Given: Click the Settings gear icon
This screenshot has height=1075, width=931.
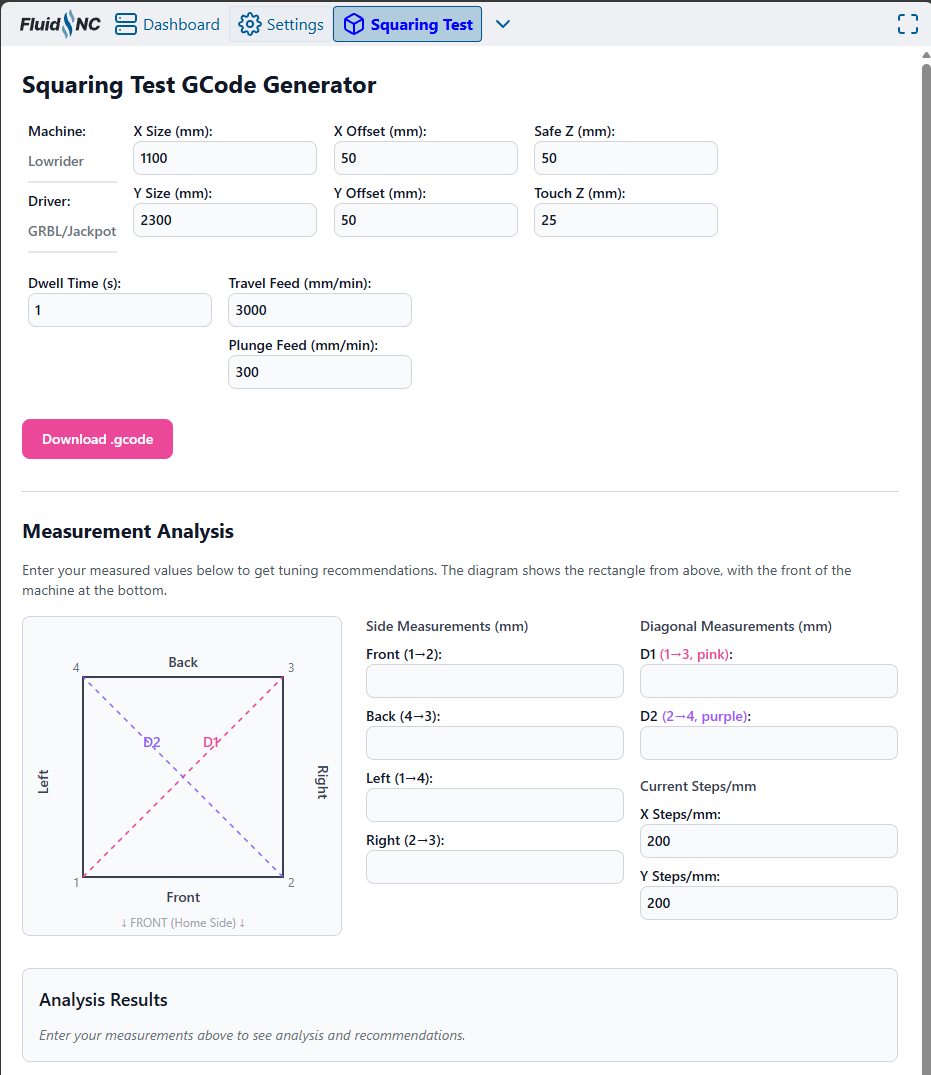Looking at the screenshot, I should 250,25.
